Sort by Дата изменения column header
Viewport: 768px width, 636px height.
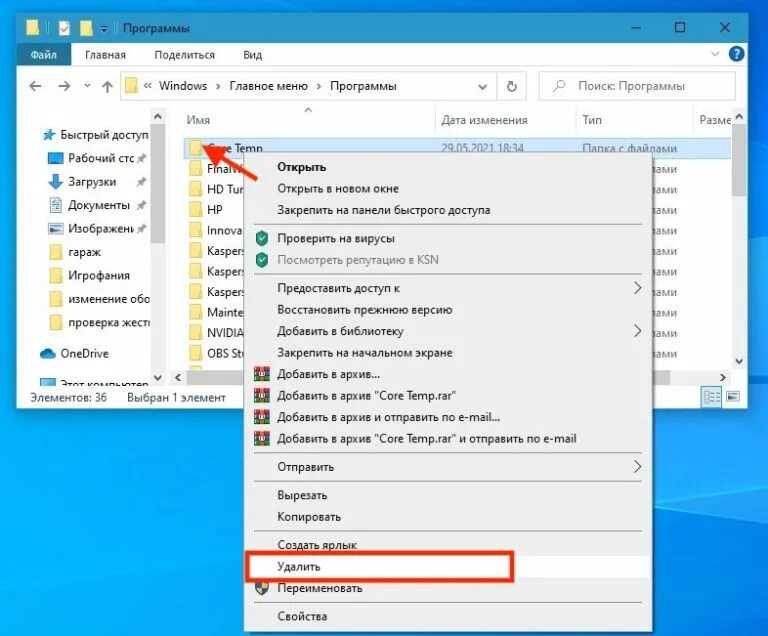tap(484, 120)
